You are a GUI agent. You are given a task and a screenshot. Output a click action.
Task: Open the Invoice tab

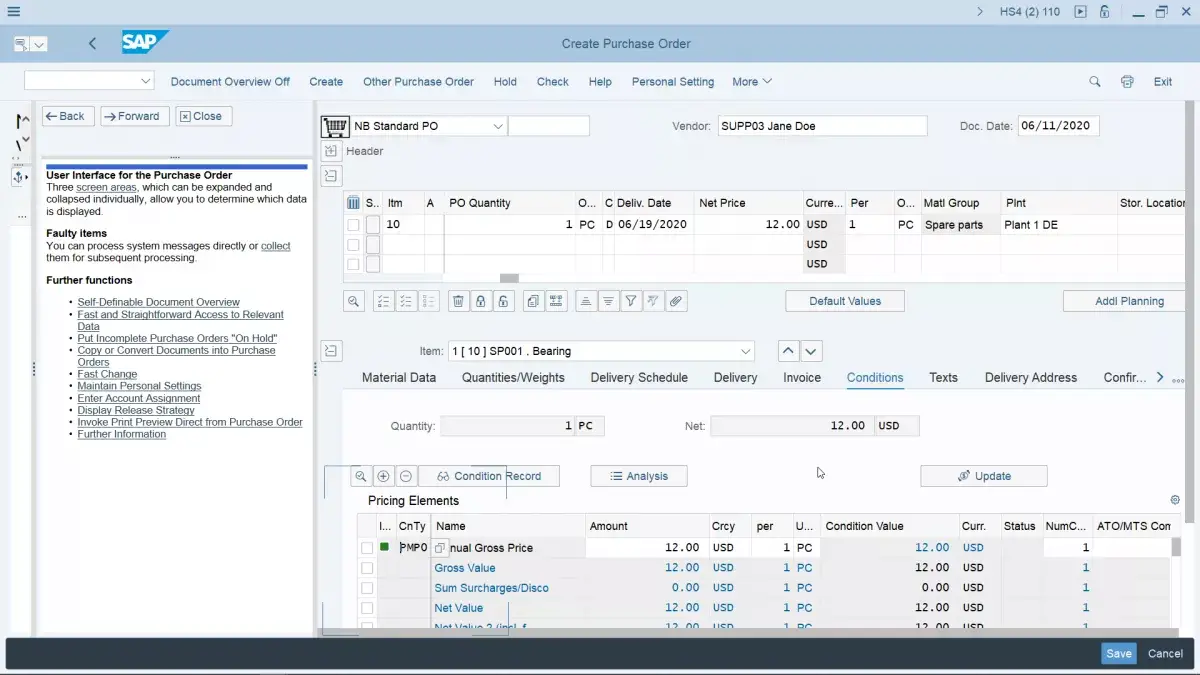point(802,378)
